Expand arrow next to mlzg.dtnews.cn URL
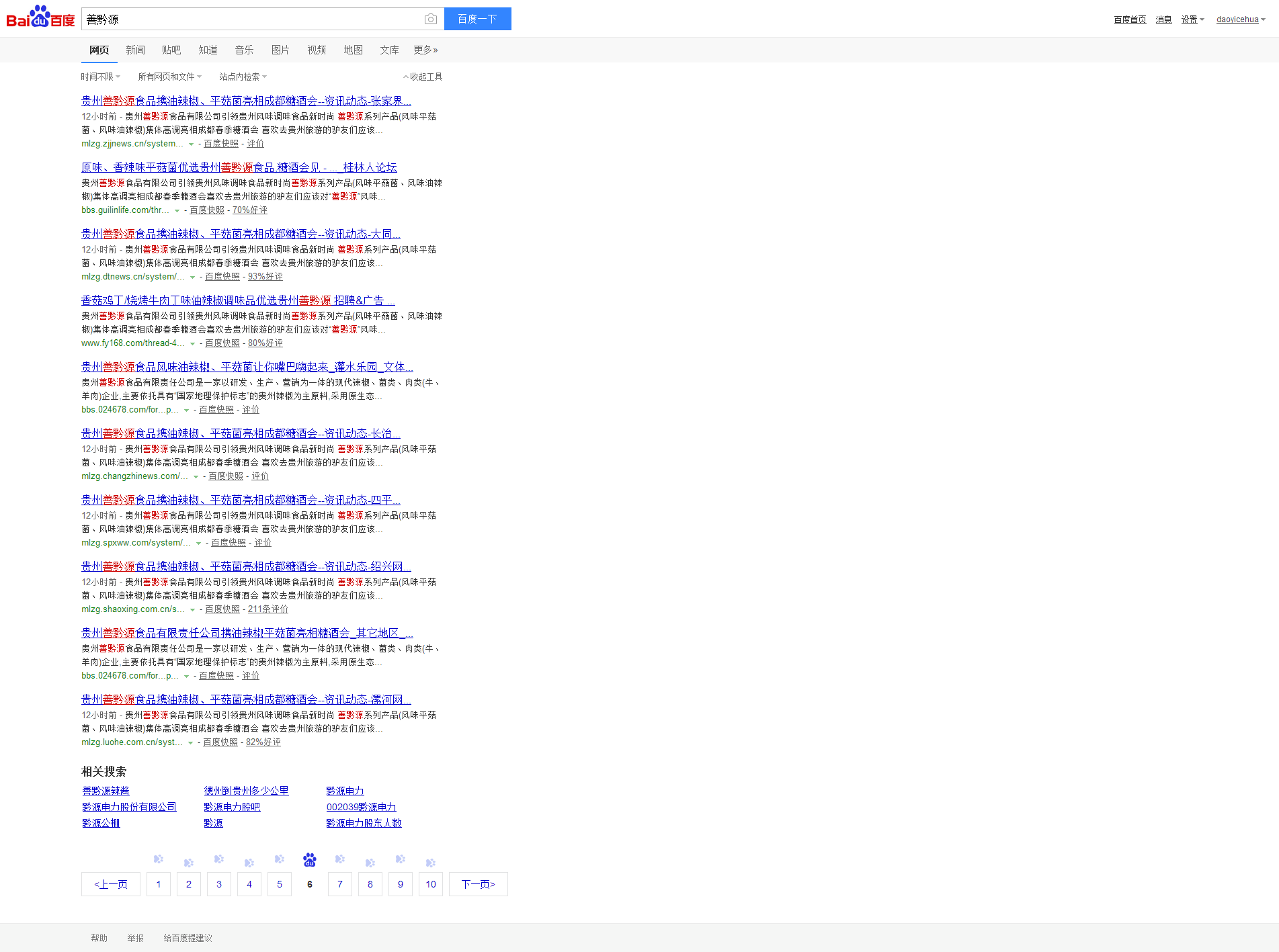Screen dimensions: 1279x952 pyautogui.click(x=192, y=277)
